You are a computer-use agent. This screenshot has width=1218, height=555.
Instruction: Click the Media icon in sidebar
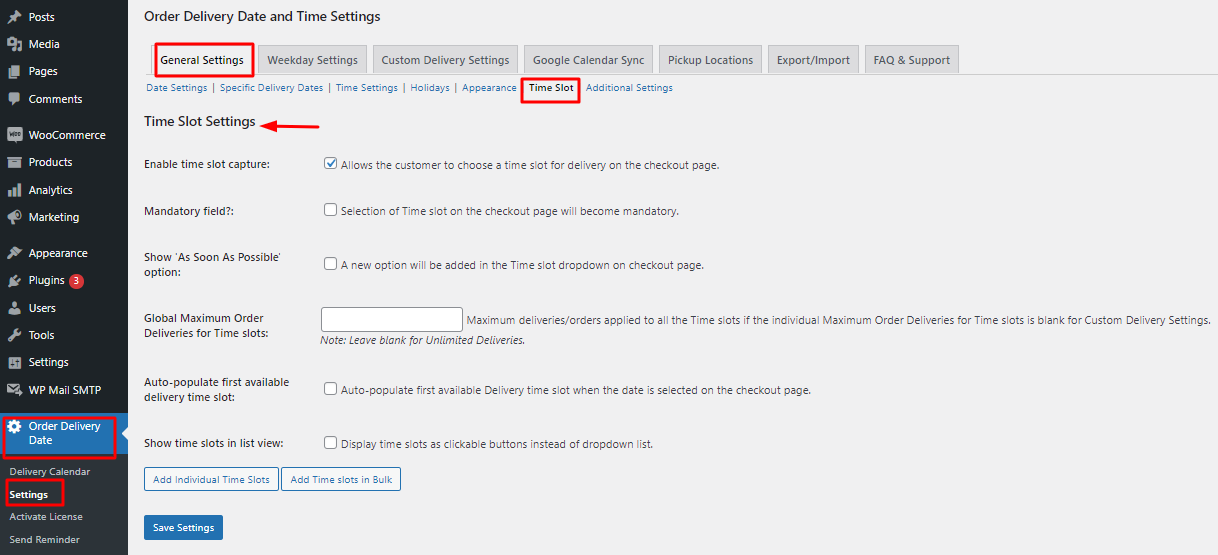tap(14, 44)
